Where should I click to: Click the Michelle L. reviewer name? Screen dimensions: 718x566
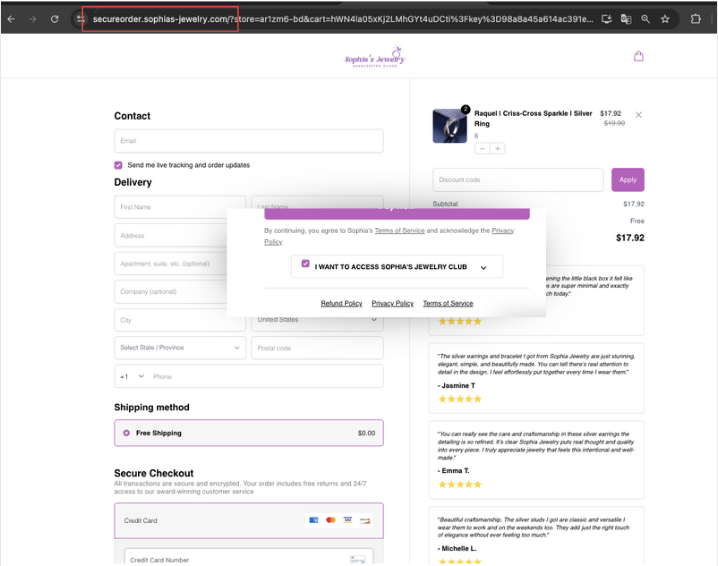[457, 549]
